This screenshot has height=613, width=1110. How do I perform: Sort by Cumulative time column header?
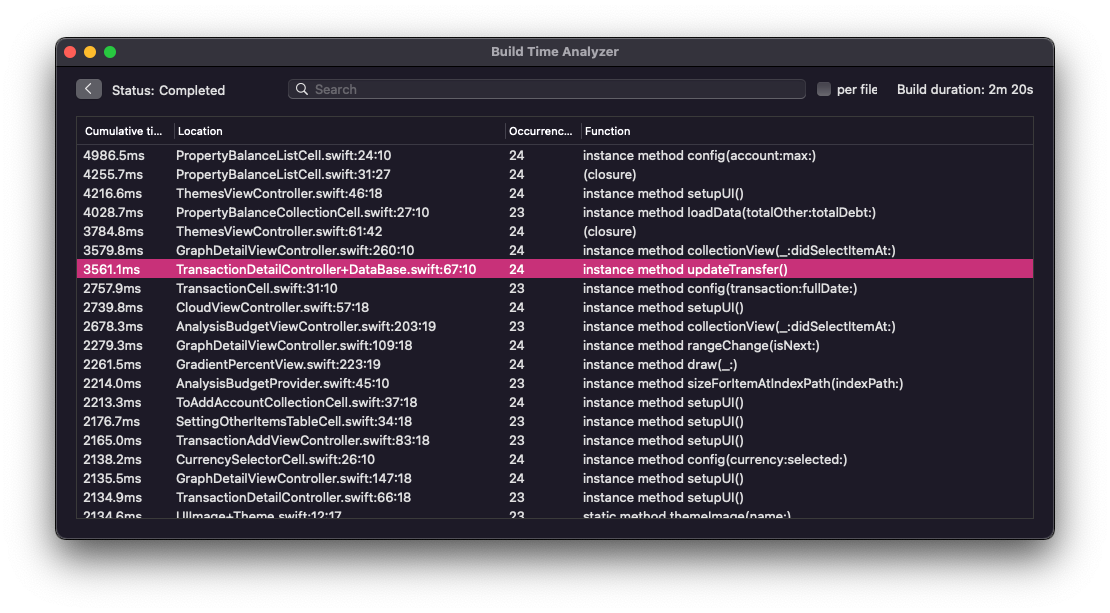[x=124, y=131]
